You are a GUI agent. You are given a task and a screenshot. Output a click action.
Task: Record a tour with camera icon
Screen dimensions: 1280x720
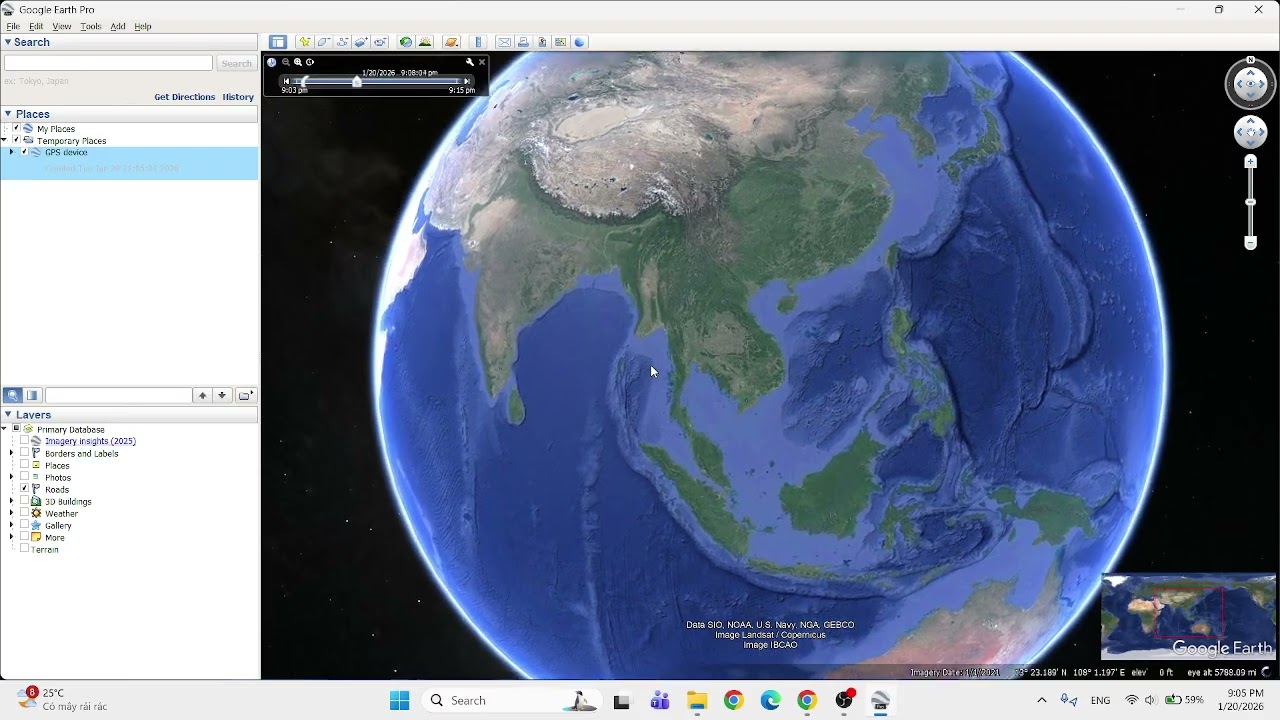coord(380,42)
